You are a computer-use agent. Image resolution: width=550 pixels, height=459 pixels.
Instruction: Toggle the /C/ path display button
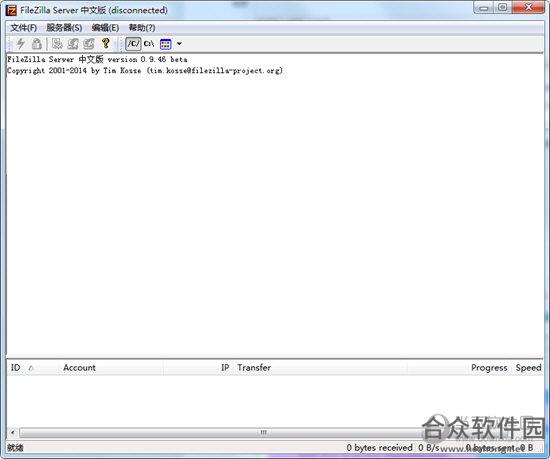point(133,44)
